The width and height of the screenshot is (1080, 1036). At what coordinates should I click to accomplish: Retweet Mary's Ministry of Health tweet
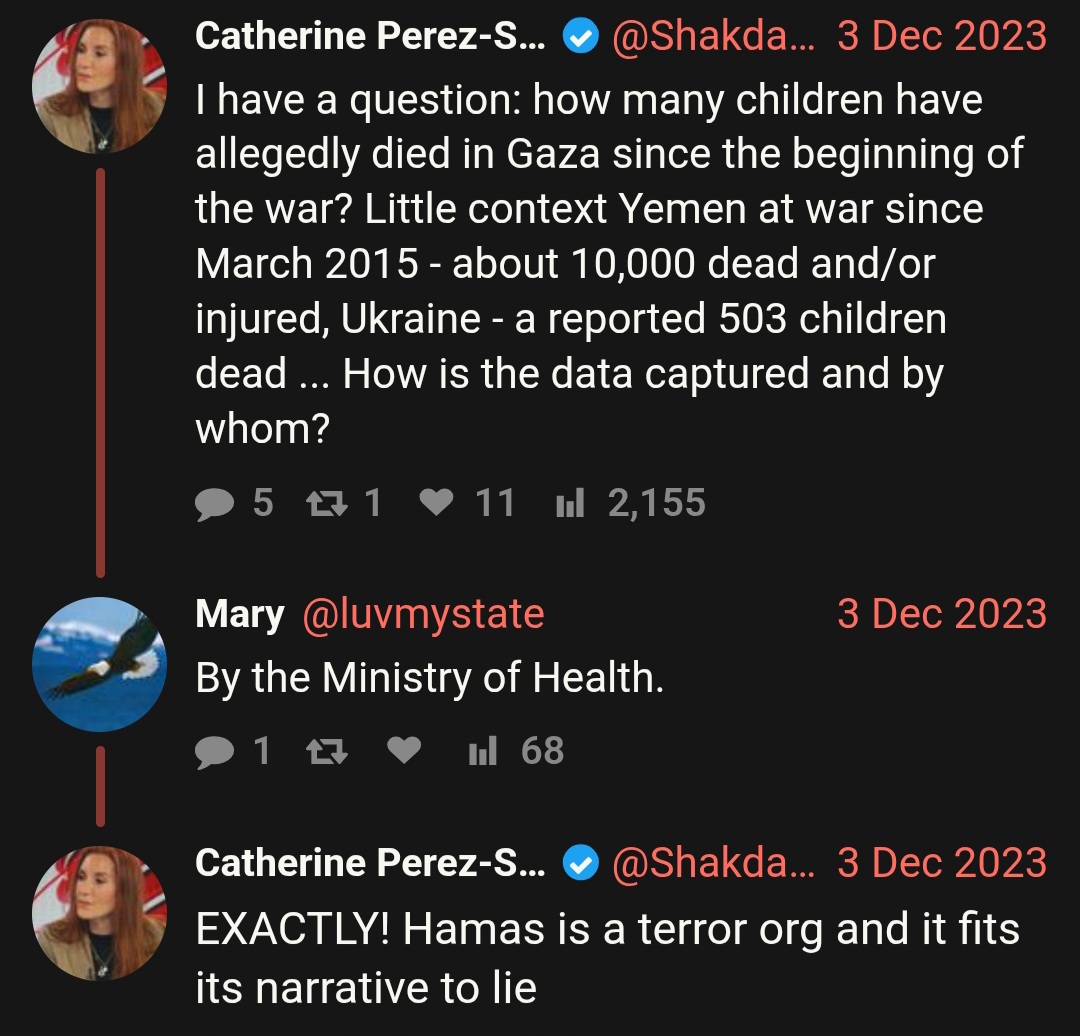pyautogui.click(x=326, y=750)
